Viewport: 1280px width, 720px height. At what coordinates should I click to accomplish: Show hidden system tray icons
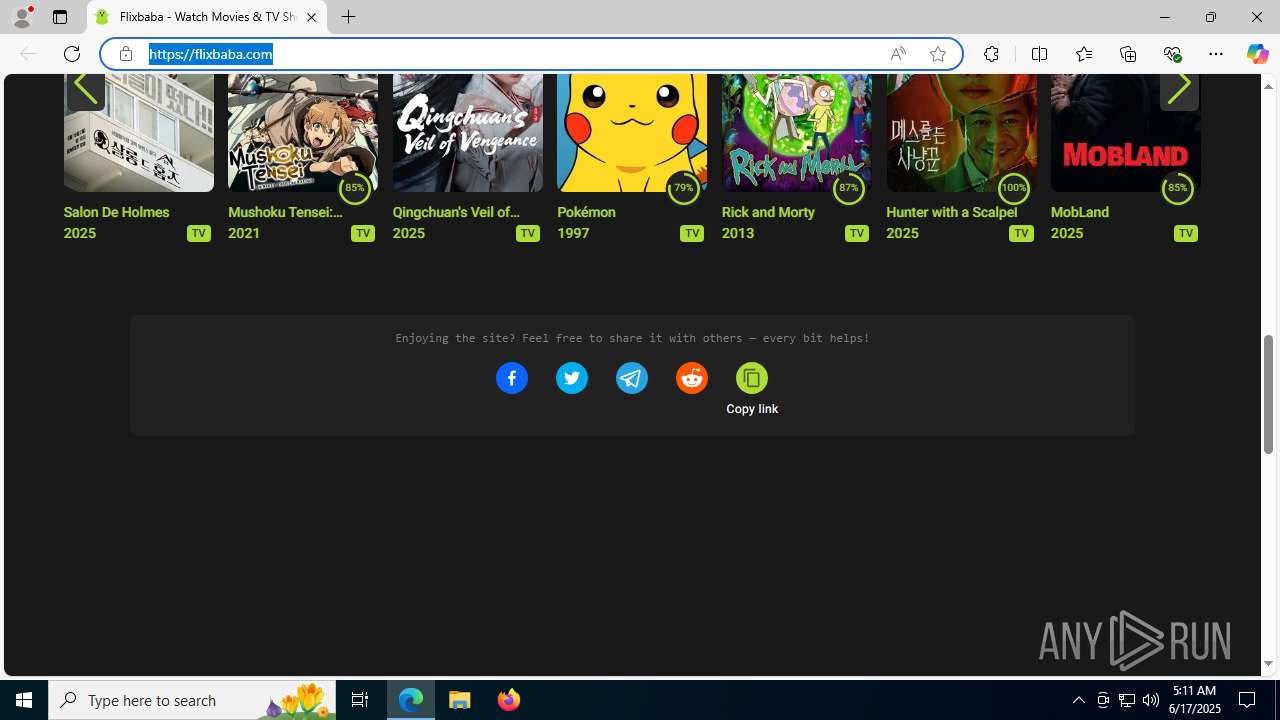pos(1078,700)
